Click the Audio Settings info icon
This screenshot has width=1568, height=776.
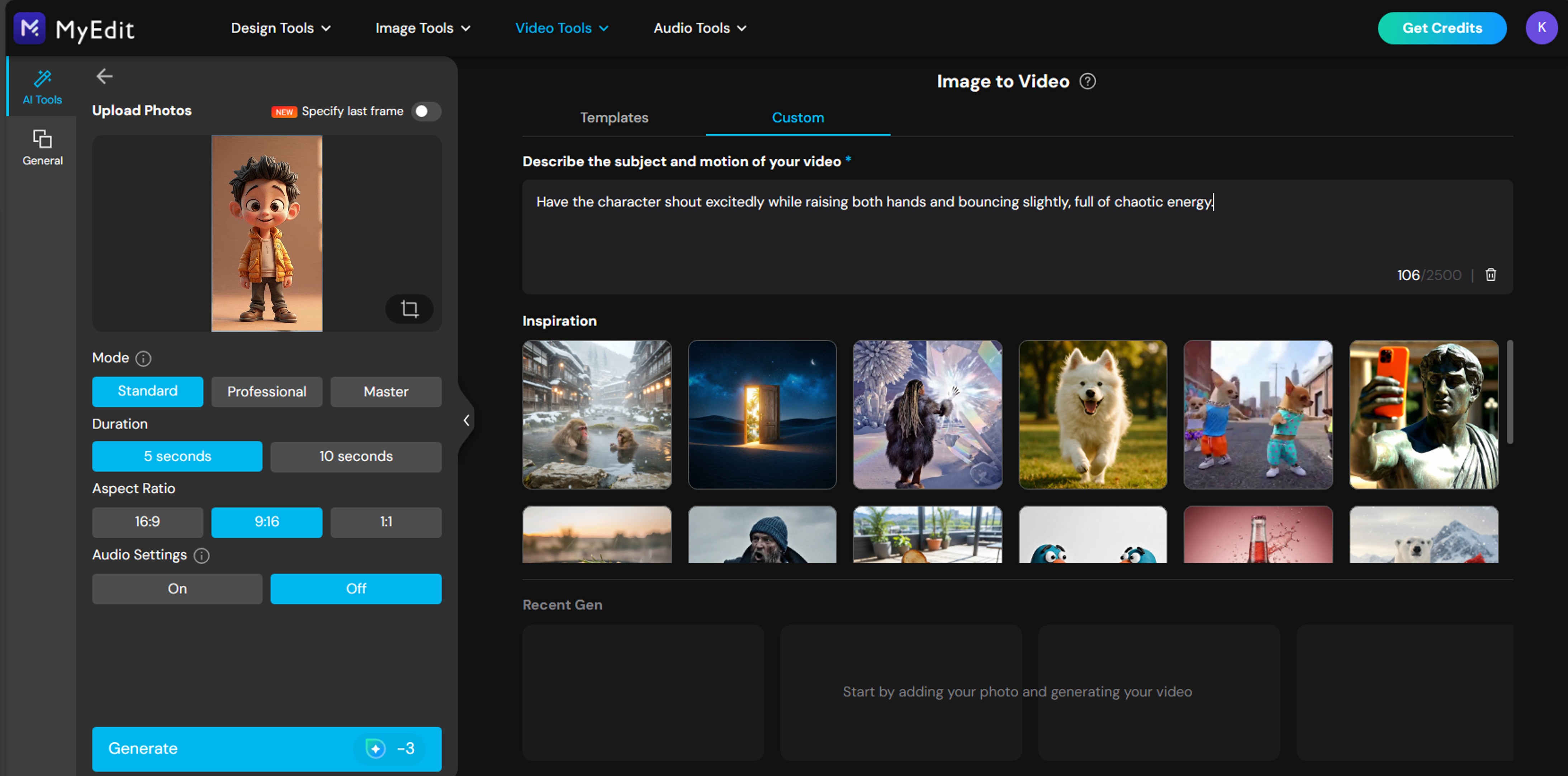coord(202,555)
